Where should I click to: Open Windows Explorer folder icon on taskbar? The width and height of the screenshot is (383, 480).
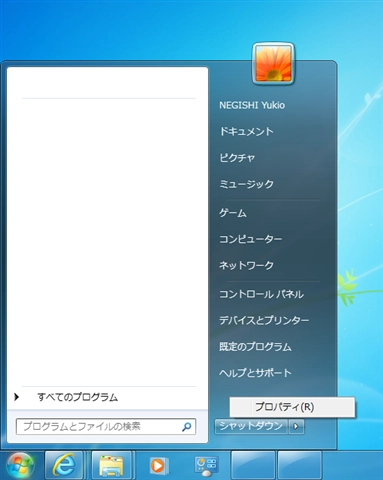(112, 465)
